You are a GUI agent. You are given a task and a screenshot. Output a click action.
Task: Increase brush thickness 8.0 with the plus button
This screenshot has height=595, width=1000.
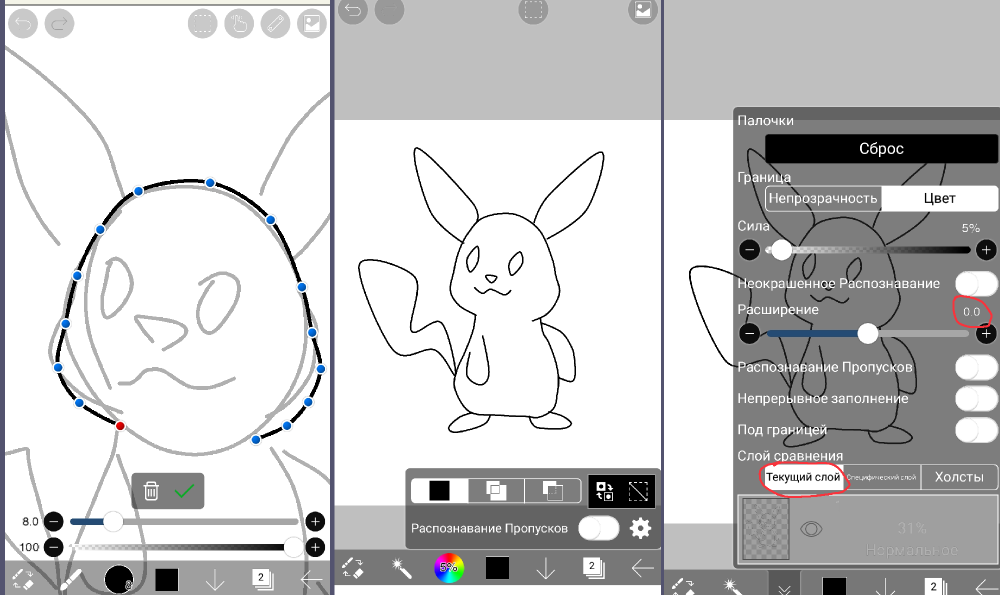[x=315, y=522]
